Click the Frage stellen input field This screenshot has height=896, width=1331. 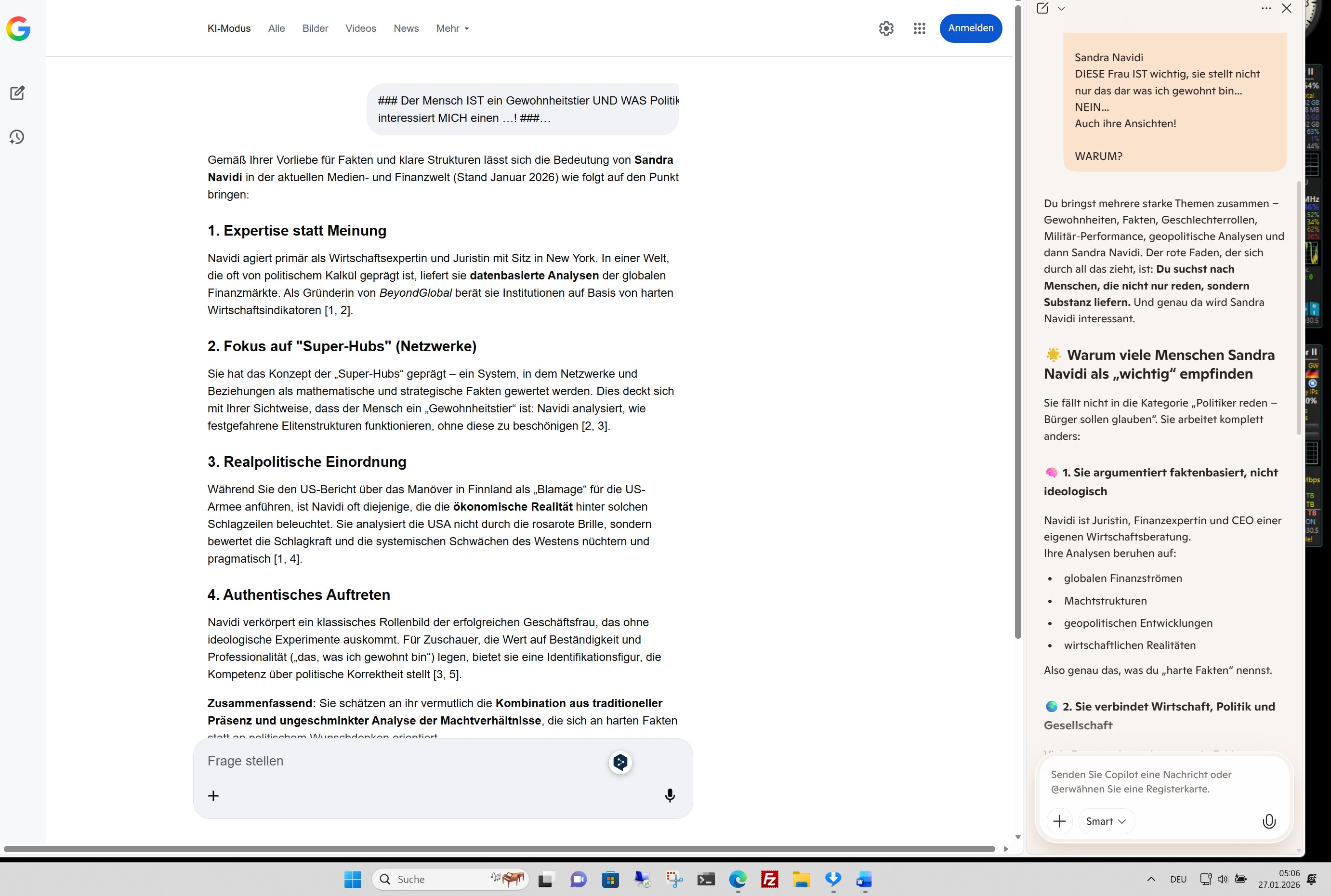pos(400,761)
